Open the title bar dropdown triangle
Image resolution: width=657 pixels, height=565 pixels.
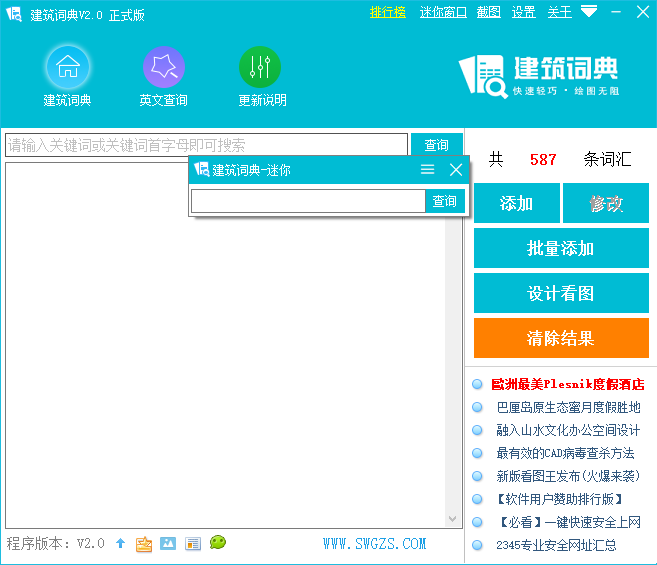tap(589, 11)
